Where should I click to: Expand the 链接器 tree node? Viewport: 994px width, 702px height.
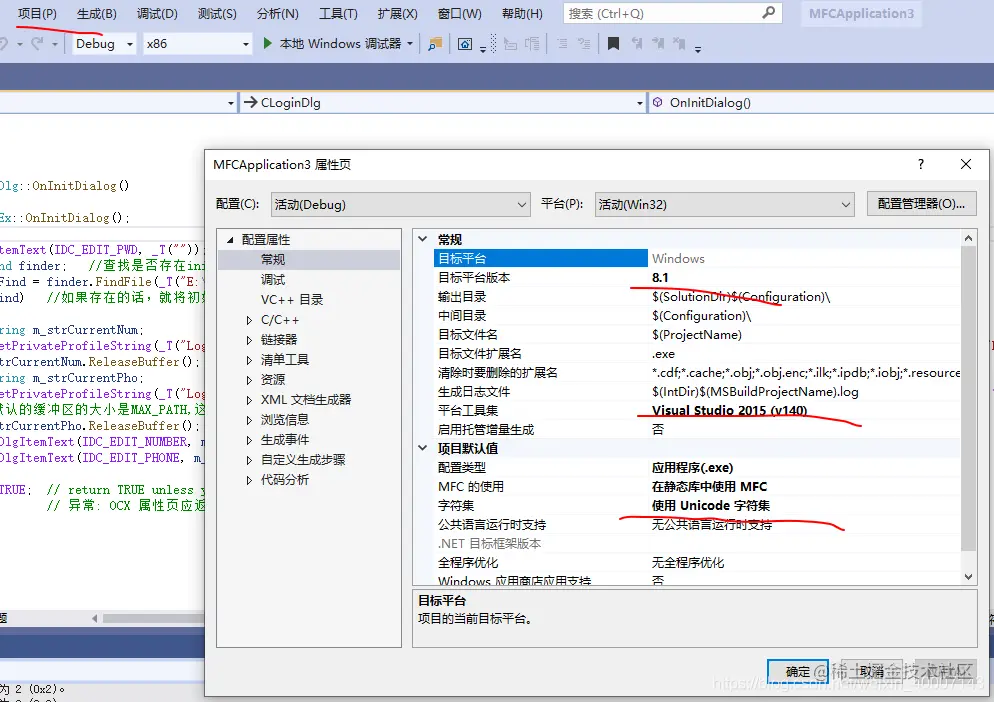249,340
